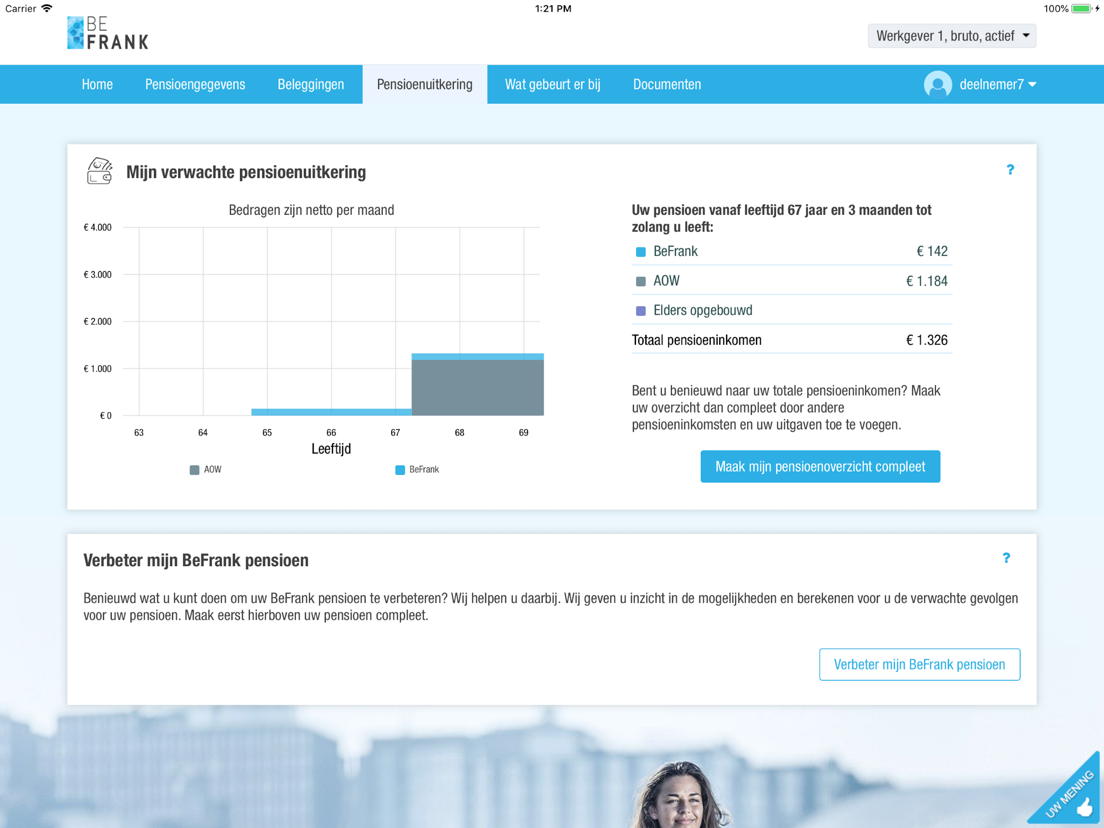Open the Pensioengegevens tab
This screenshot has width=1104, height=828.
pos(195,84)
